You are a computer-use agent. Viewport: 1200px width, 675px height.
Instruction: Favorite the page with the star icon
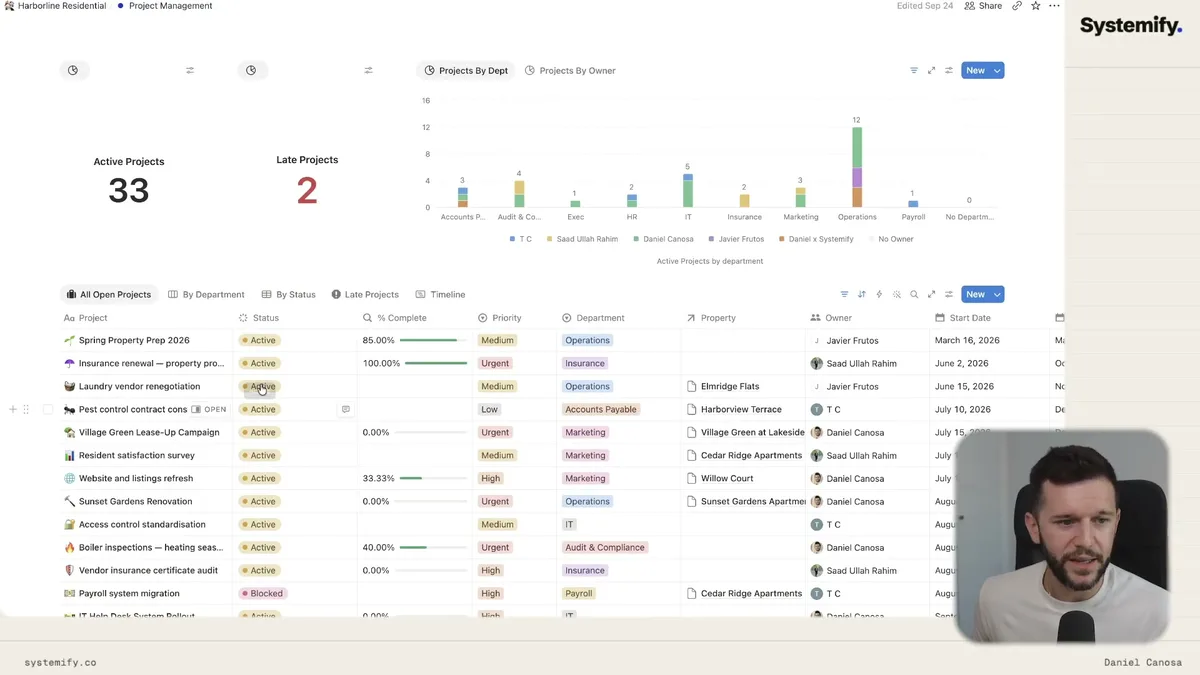click(x=1036, y=6)
